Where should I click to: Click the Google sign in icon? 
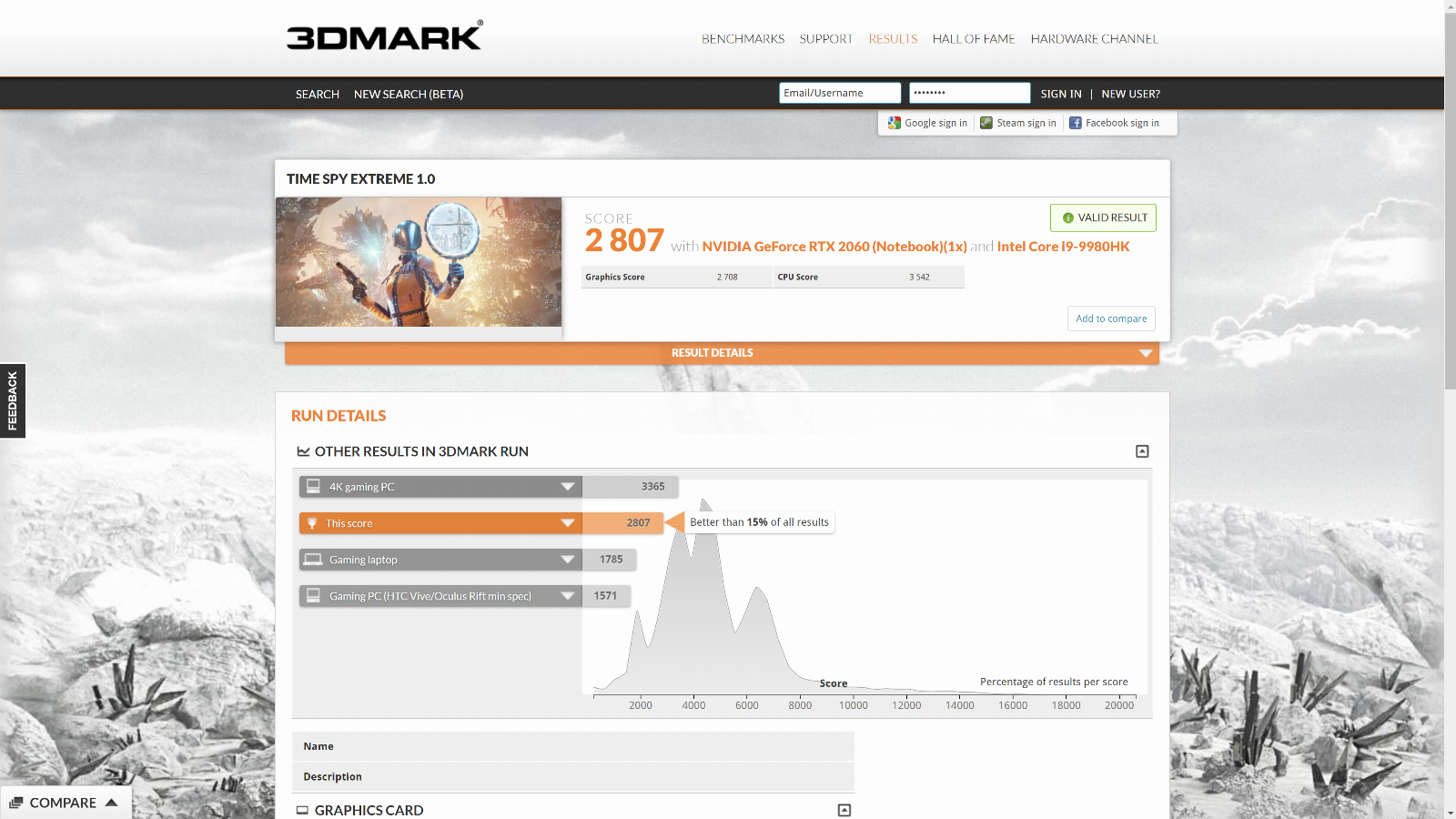point(895,123)
